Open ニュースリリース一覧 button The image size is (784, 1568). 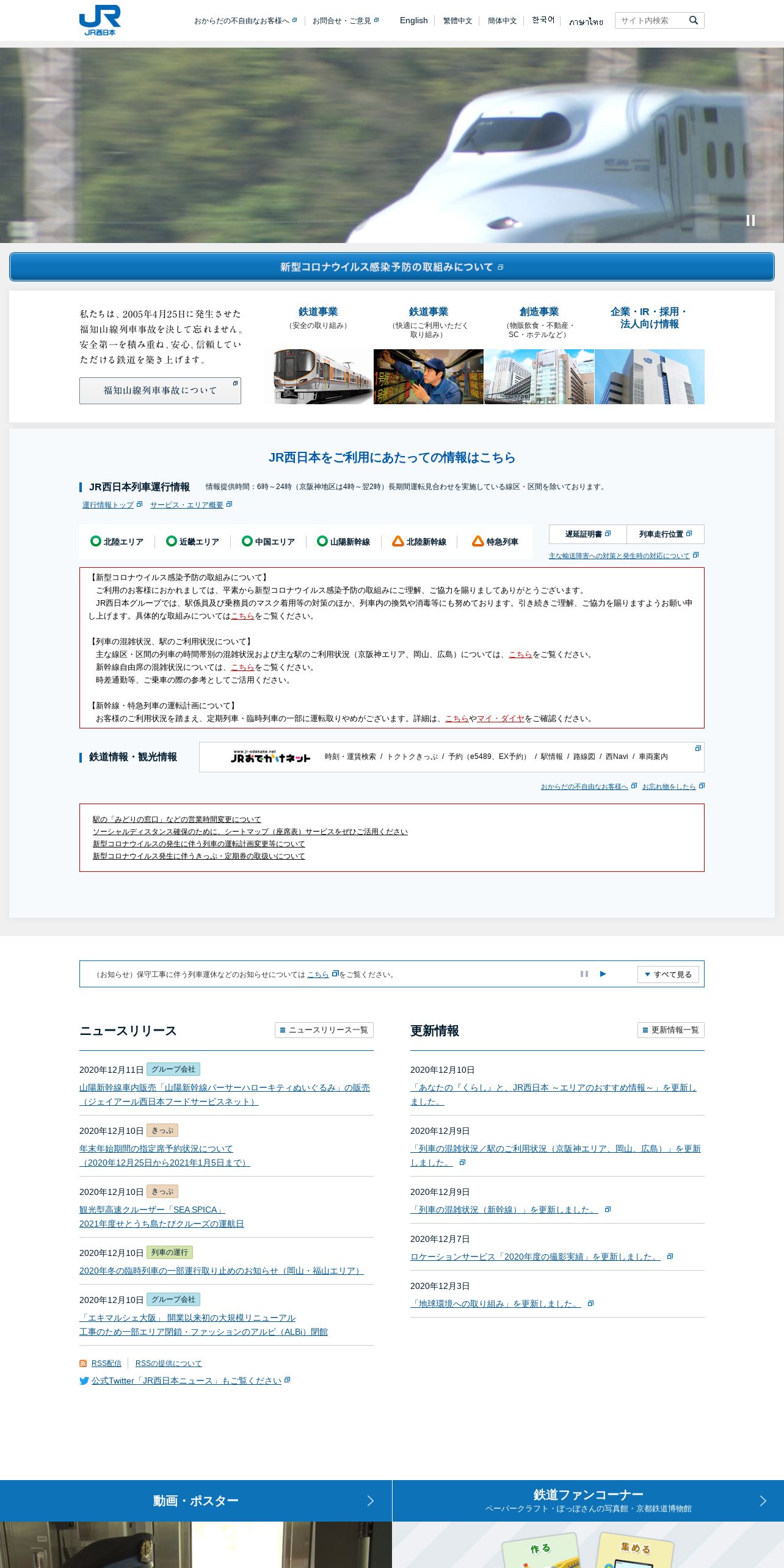point(324,1030)
